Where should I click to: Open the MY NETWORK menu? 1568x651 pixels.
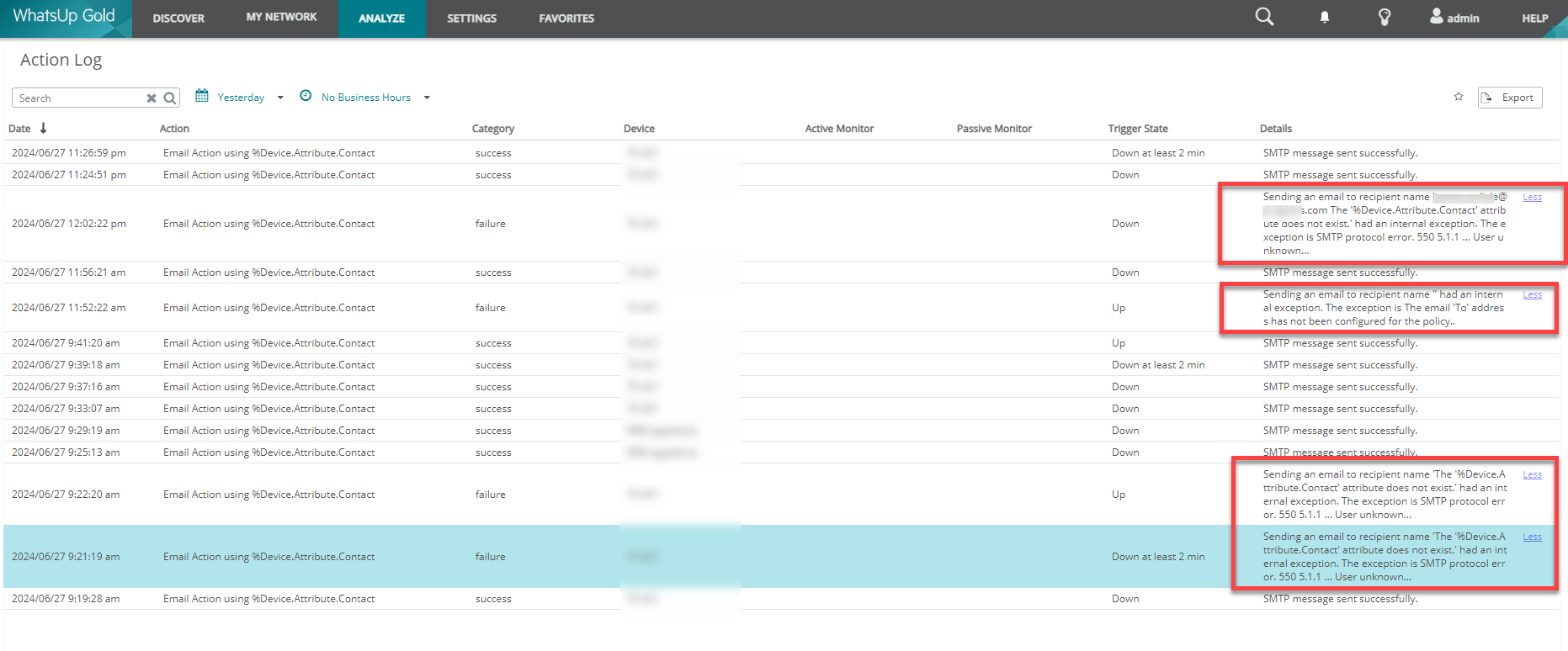tap(281, 18)
